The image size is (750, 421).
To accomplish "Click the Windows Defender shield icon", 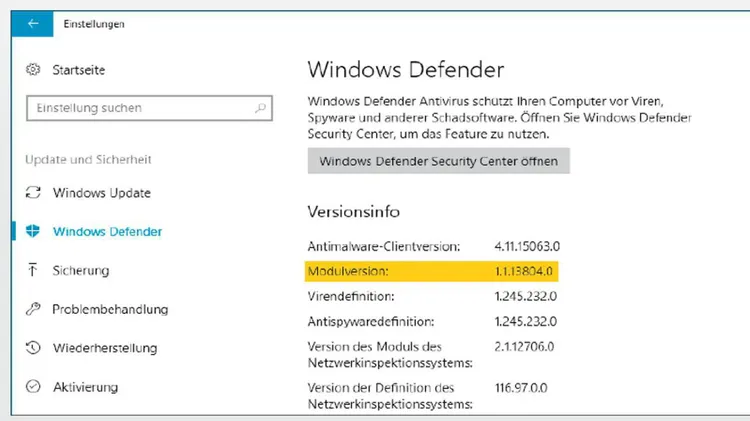I will click(x=33, y=232).
